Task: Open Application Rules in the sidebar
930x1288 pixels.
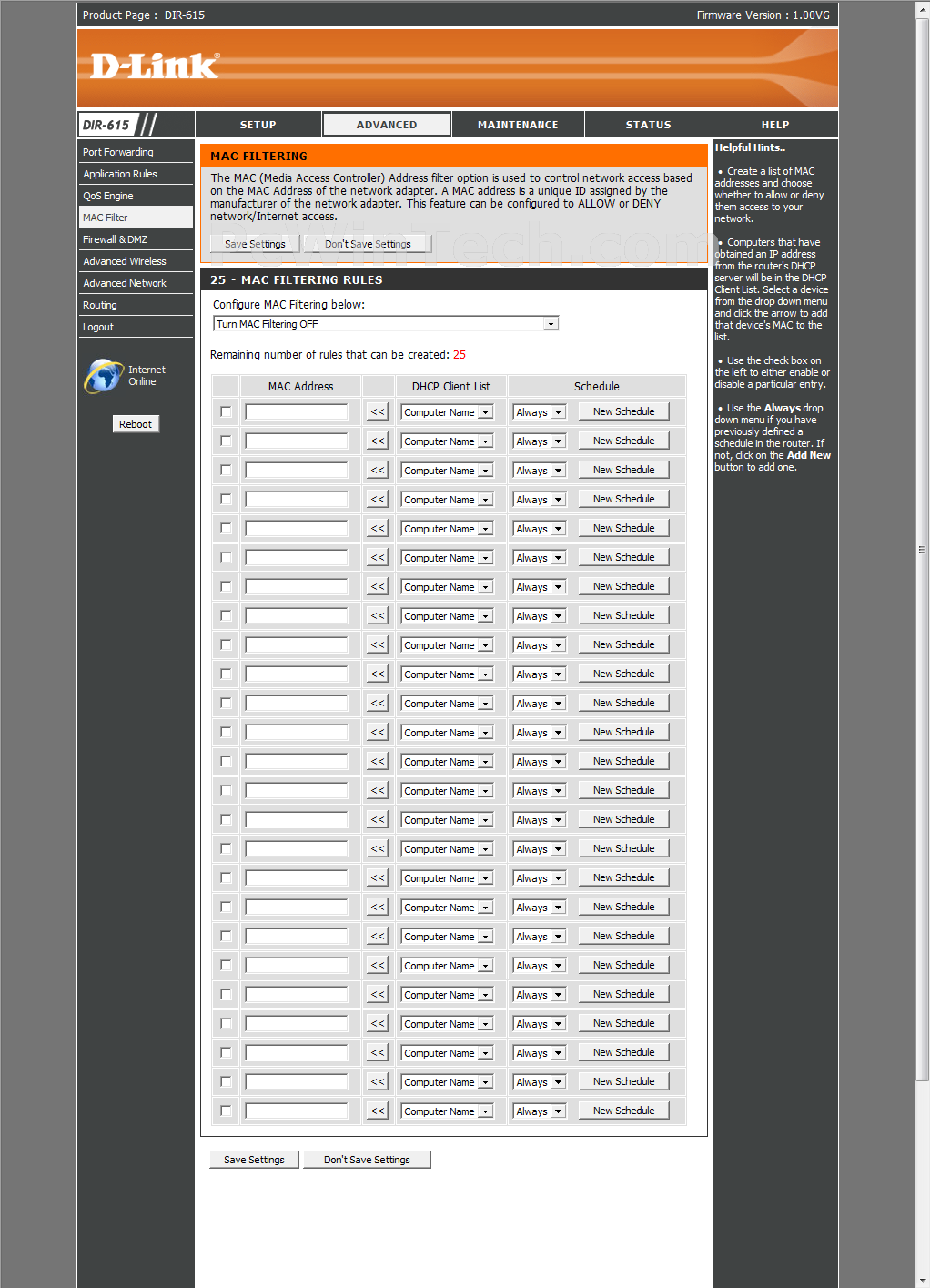Action: pyautogui.click(x=136, y=174)
